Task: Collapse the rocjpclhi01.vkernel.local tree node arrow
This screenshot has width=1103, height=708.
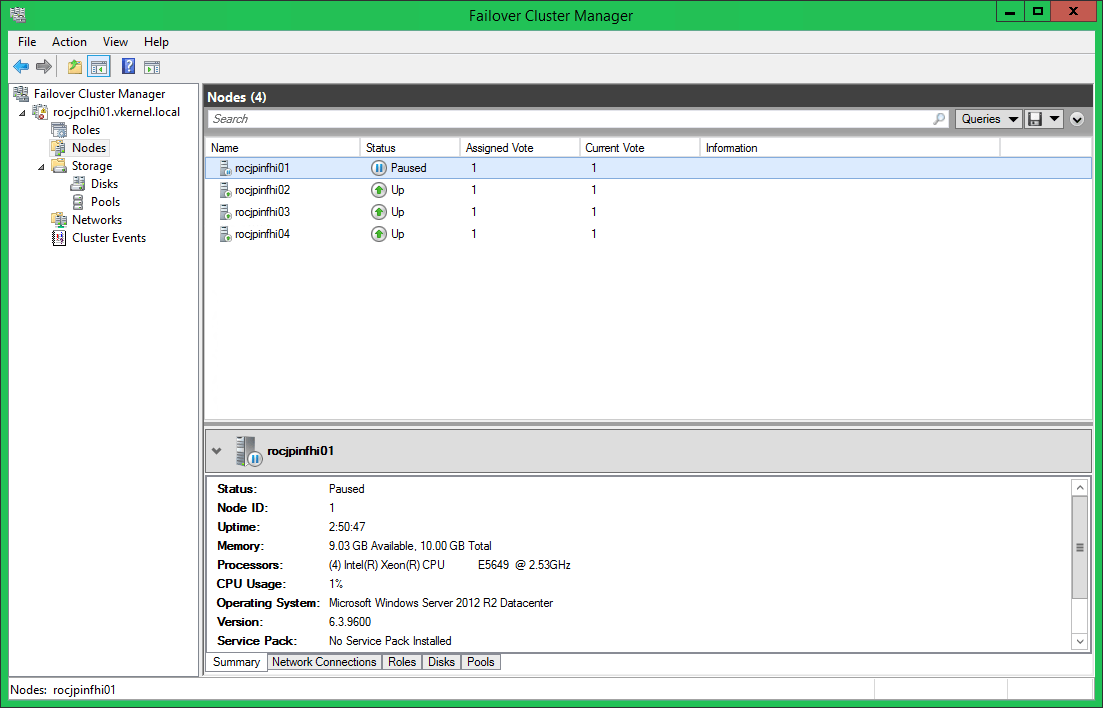Action: tap(22, 113)
